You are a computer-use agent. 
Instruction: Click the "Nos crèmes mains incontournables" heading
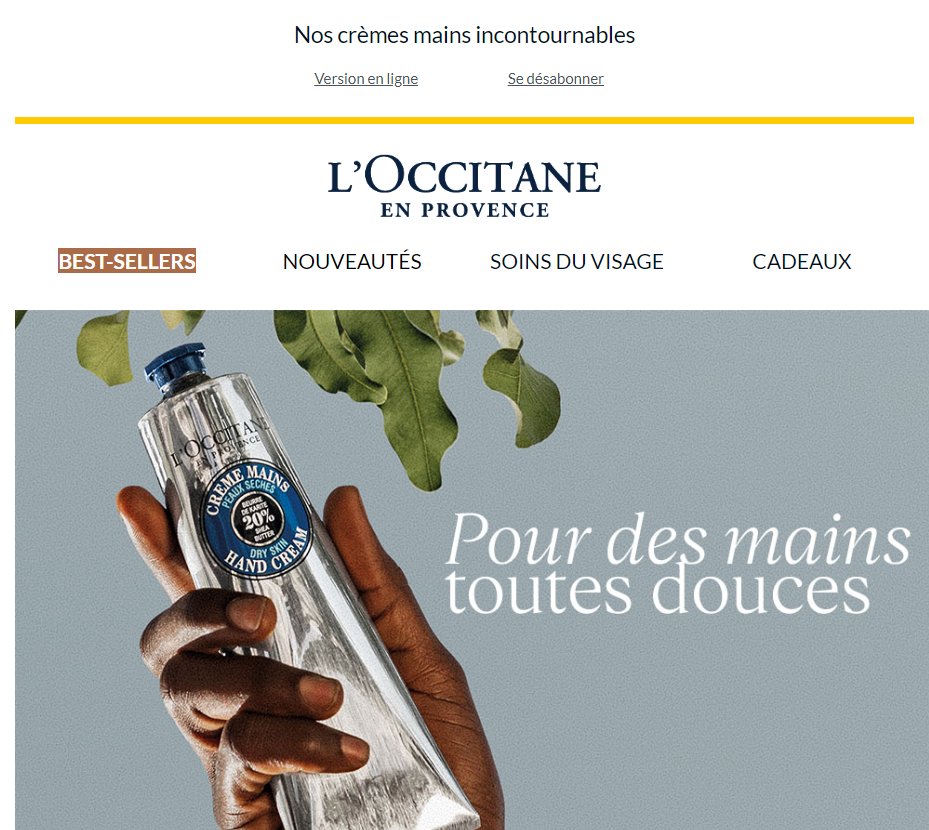coord(464,35)
